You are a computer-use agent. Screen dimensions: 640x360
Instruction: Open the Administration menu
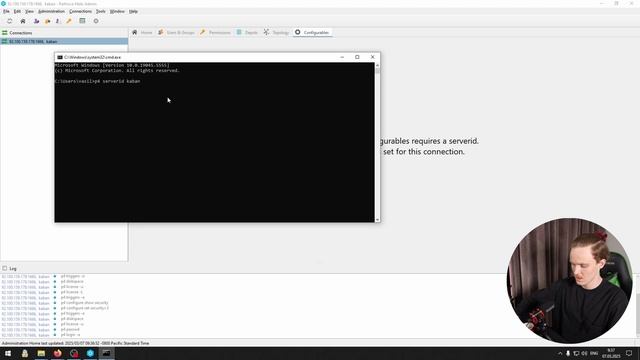51,11
